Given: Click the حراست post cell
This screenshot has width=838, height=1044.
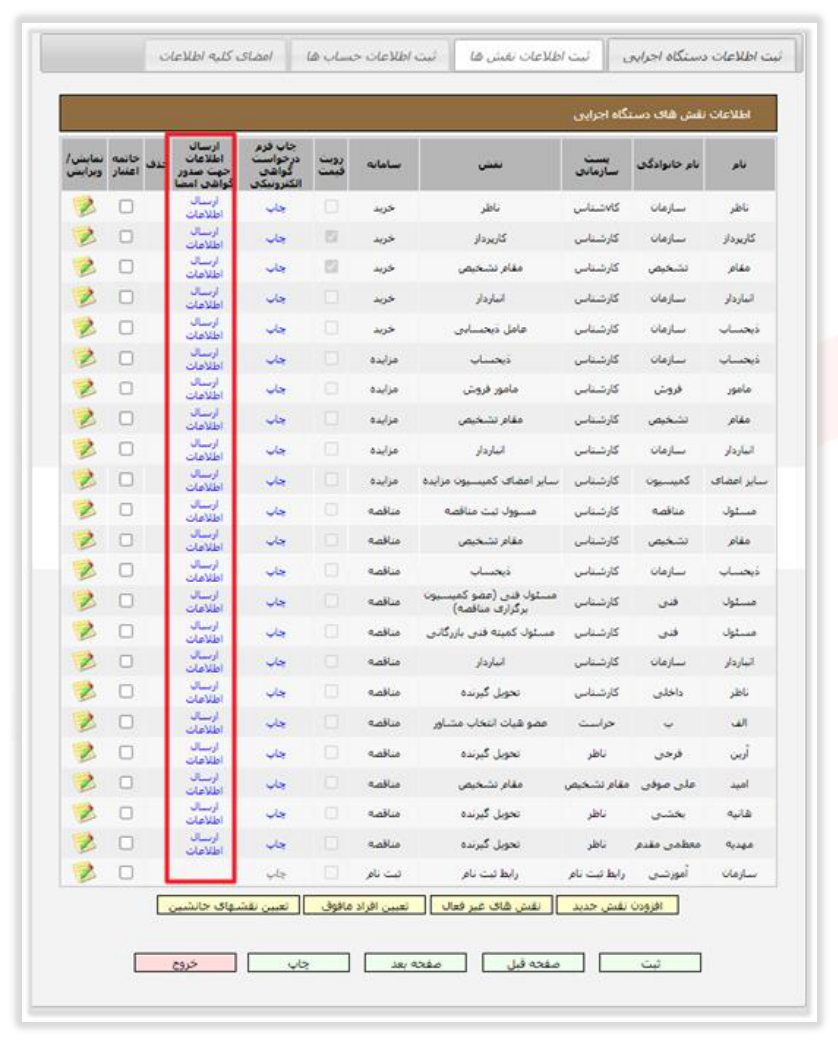Looking at the screenshot, I should point(596,723).
